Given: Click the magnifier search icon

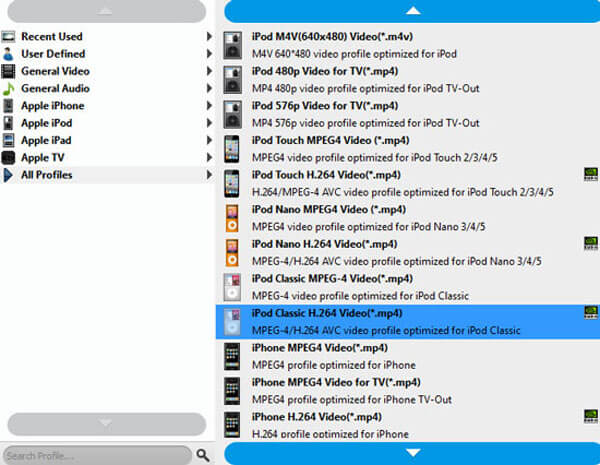Looking at the screenshot, I should (203, 455).
